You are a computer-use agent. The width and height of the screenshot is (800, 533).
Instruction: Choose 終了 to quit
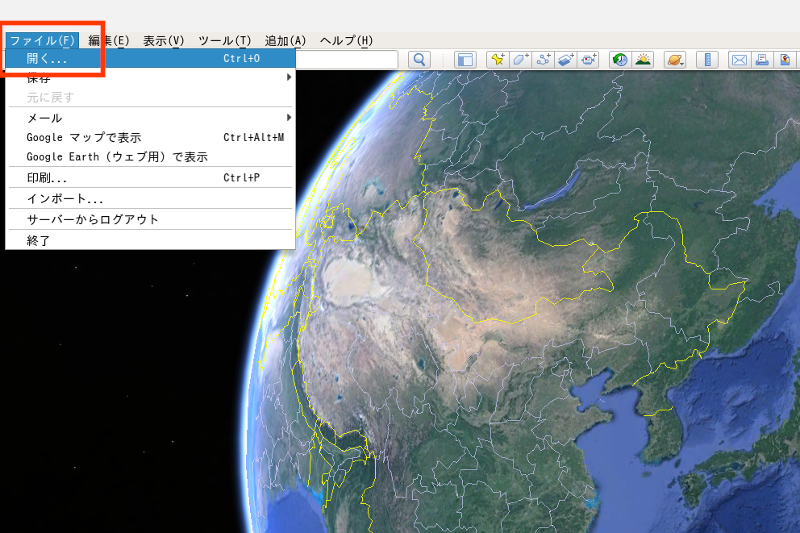tap(151, 240)
